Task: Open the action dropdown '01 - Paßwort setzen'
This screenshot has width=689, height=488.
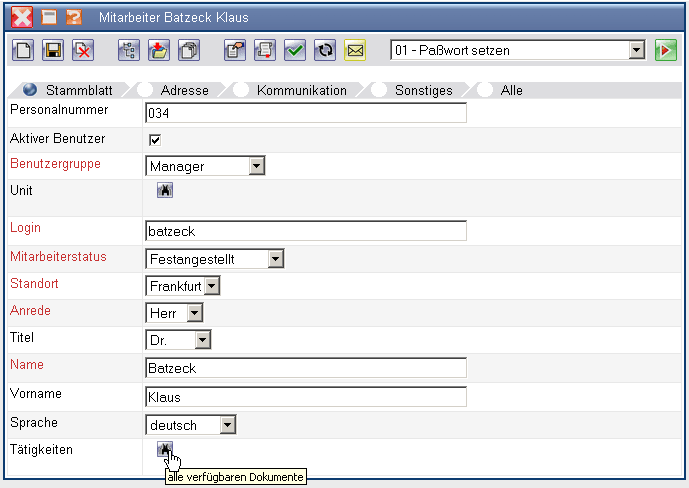Action: point(637,50)
